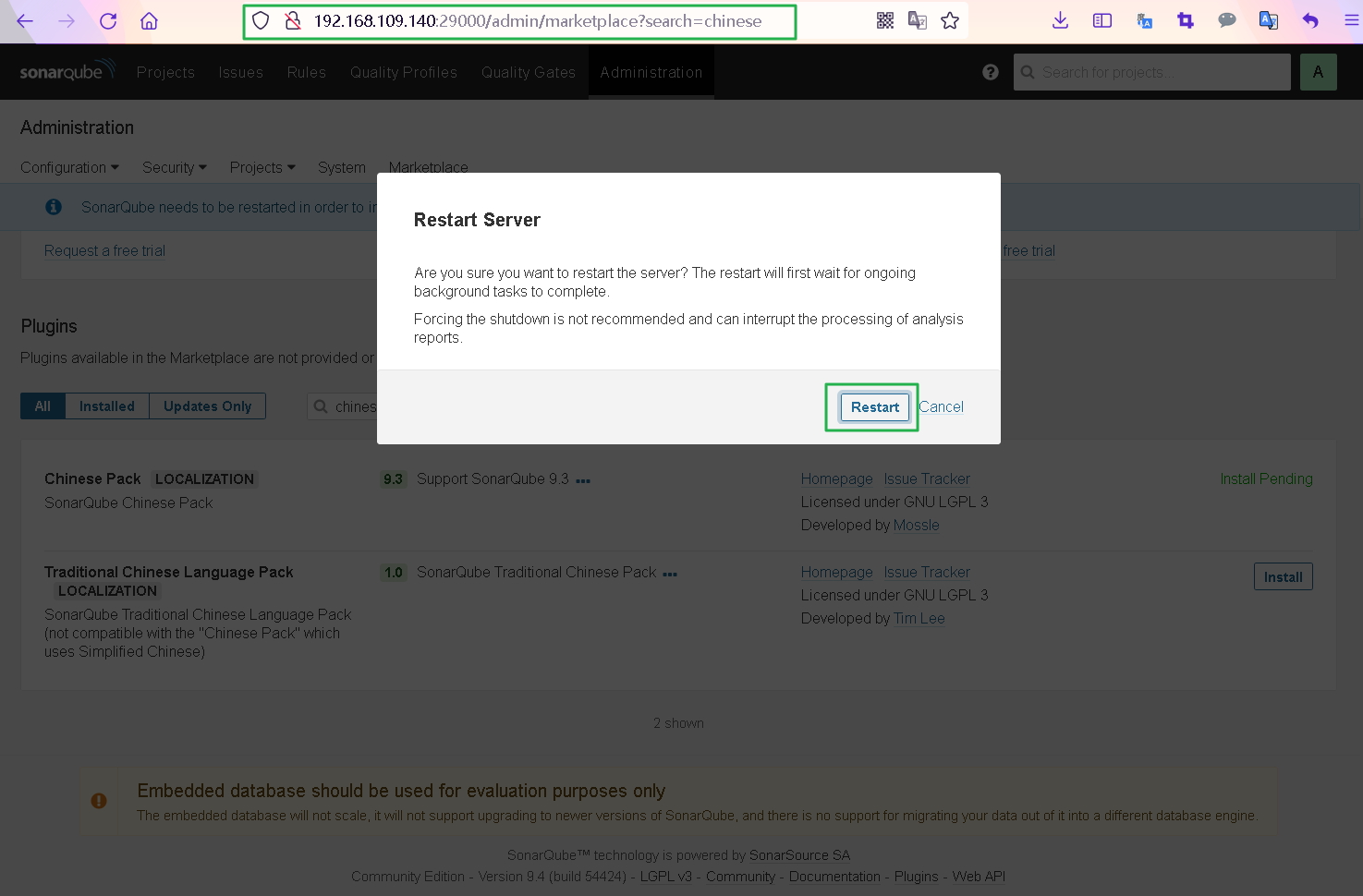Viewport: 1363px width, 896px height.
Task: Open the shield tracking protection icon
Action: (261, 20)
